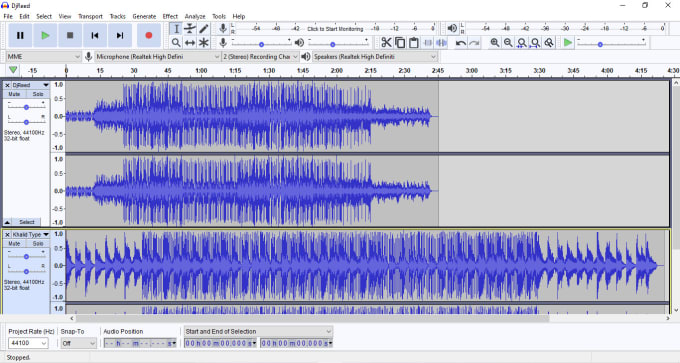Click the Undo arrow icon

click(x=461, y=43)
